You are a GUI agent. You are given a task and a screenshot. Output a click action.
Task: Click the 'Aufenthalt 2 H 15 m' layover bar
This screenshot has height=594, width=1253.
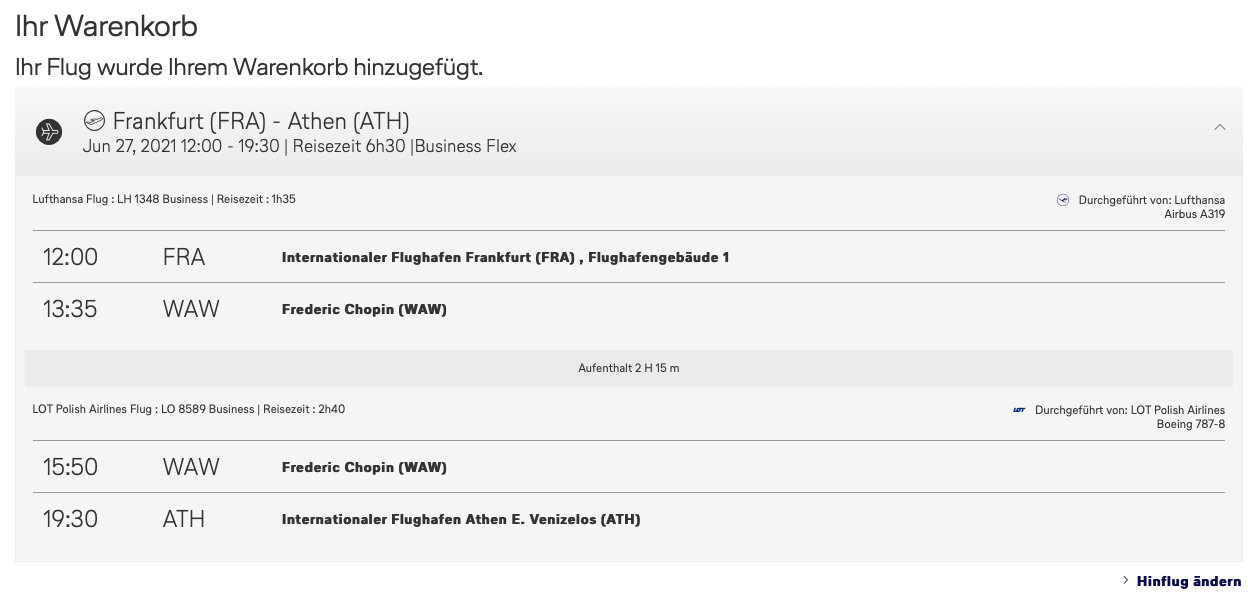[628, 368]
